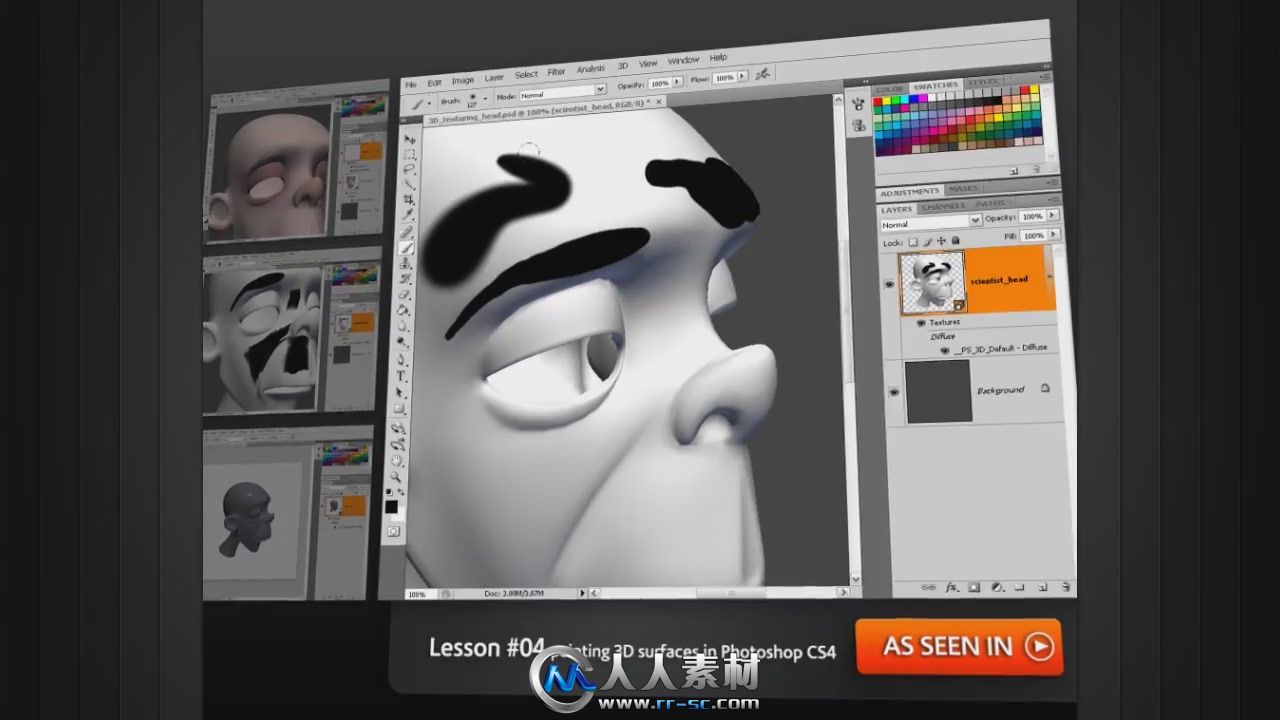Select the Hand tool
Screen dimensions: 1280x720
point(399,462)
